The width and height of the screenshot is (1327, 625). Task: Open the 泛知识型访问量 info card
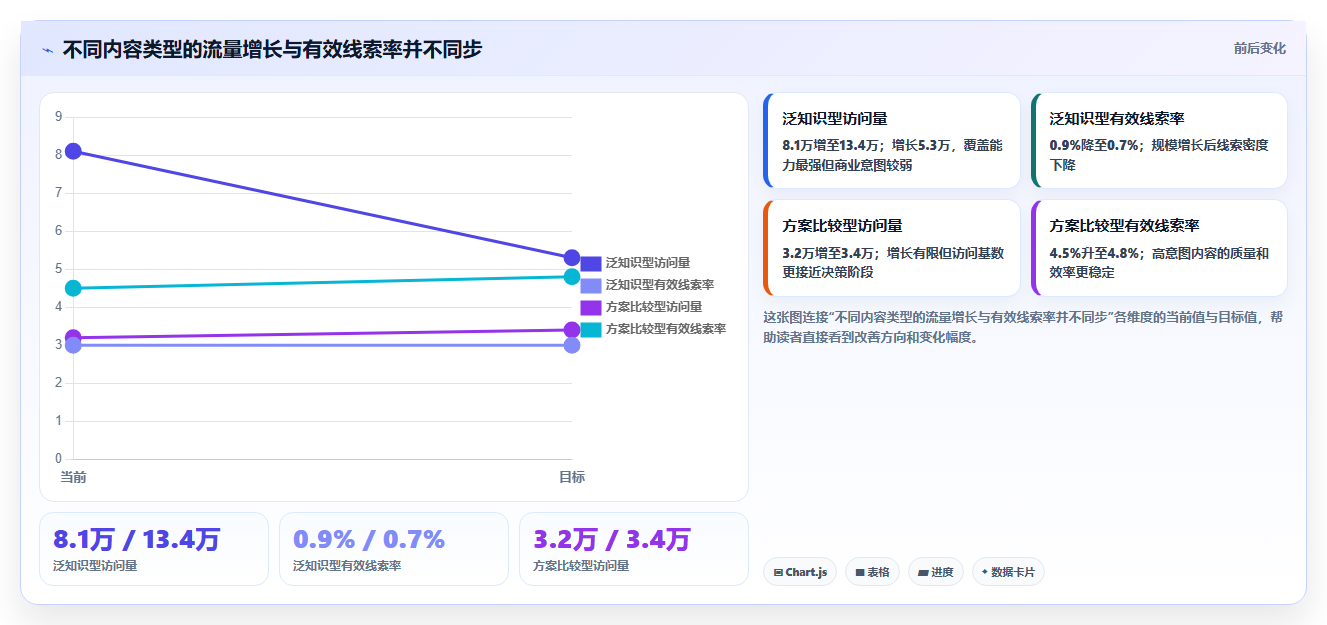891,141
